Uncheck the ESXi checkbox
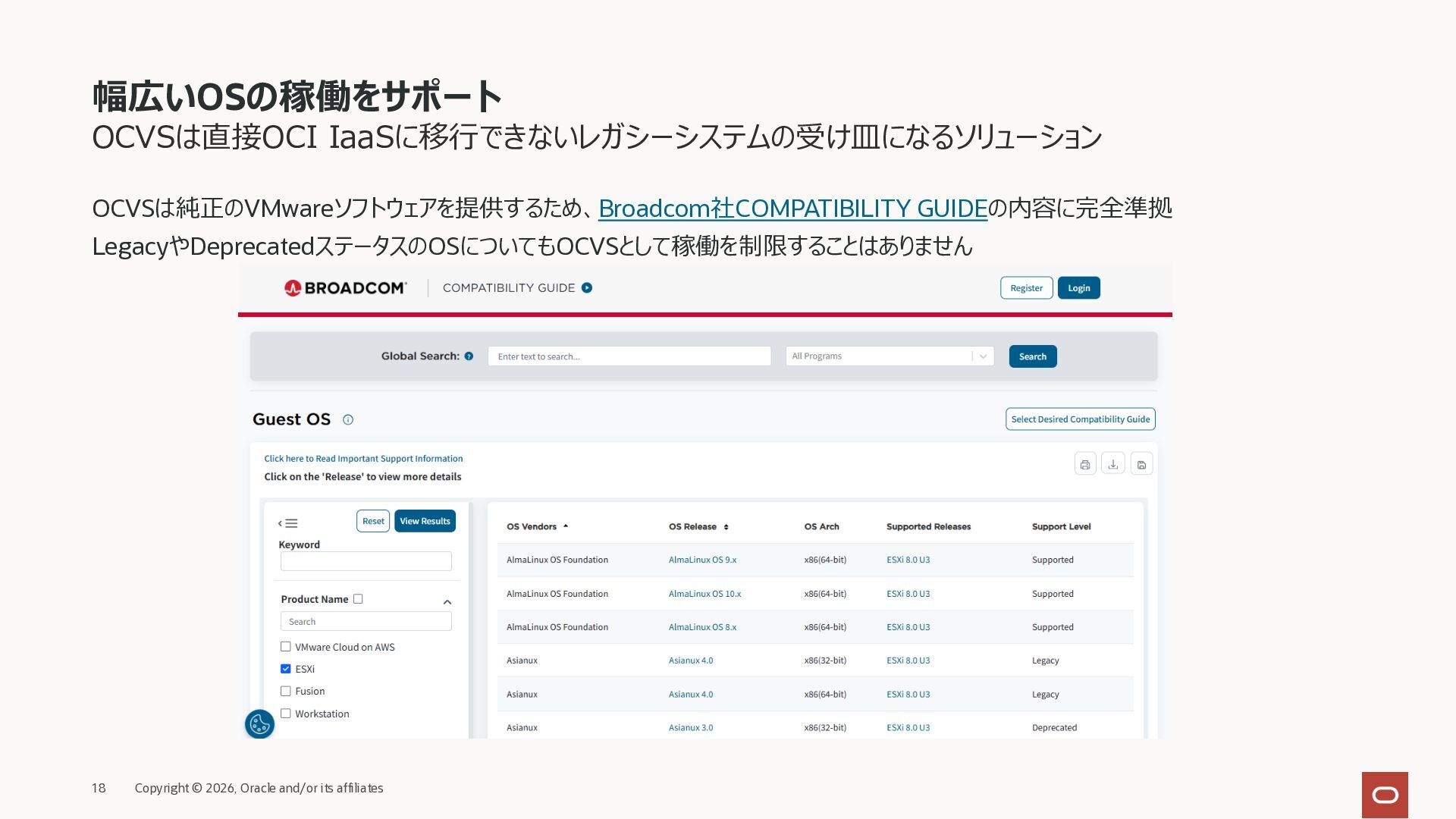The image size is (1456, 819). tap(286, 669)
